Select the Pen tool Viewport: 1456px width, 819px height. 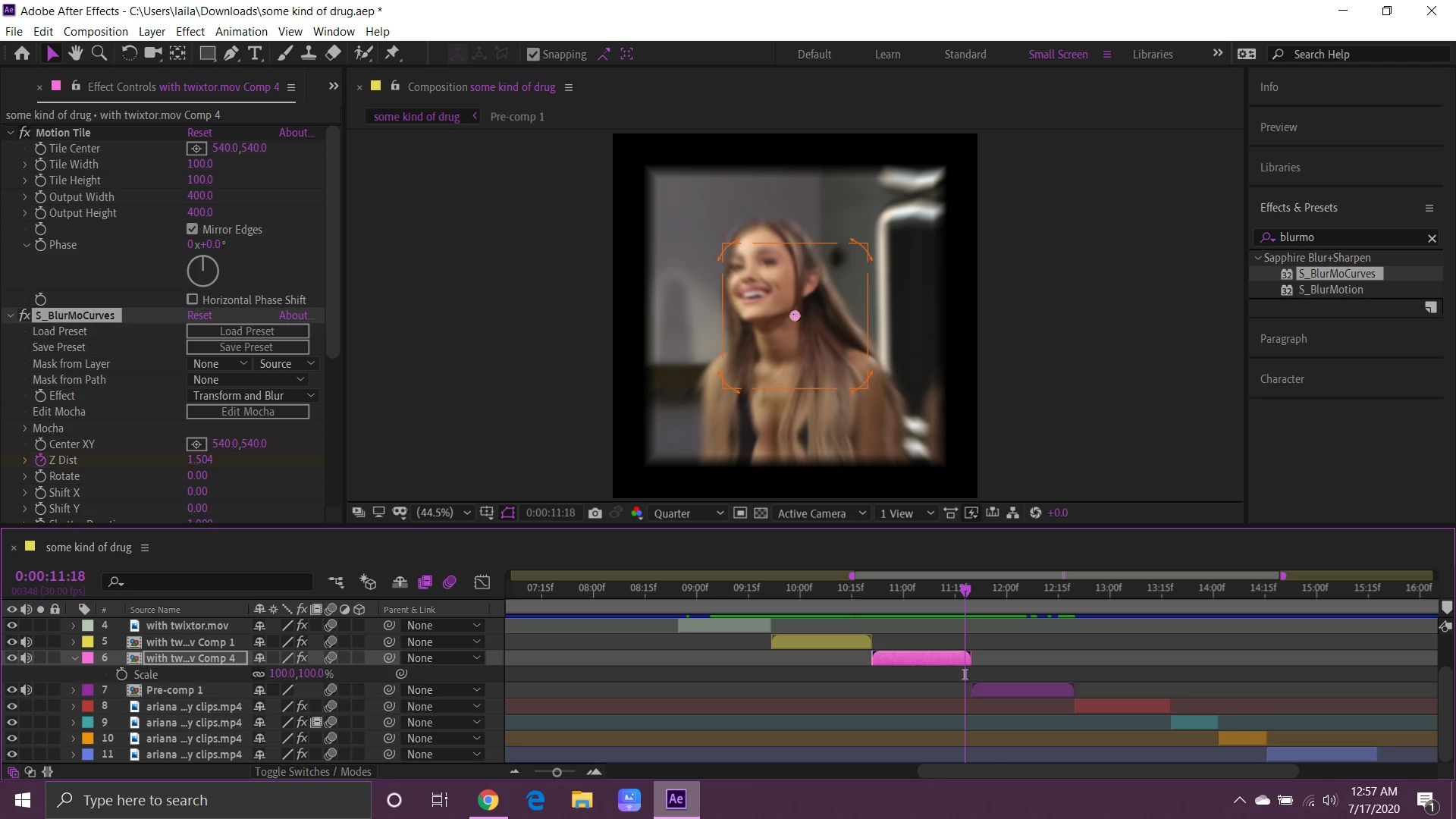click(231, 53)
